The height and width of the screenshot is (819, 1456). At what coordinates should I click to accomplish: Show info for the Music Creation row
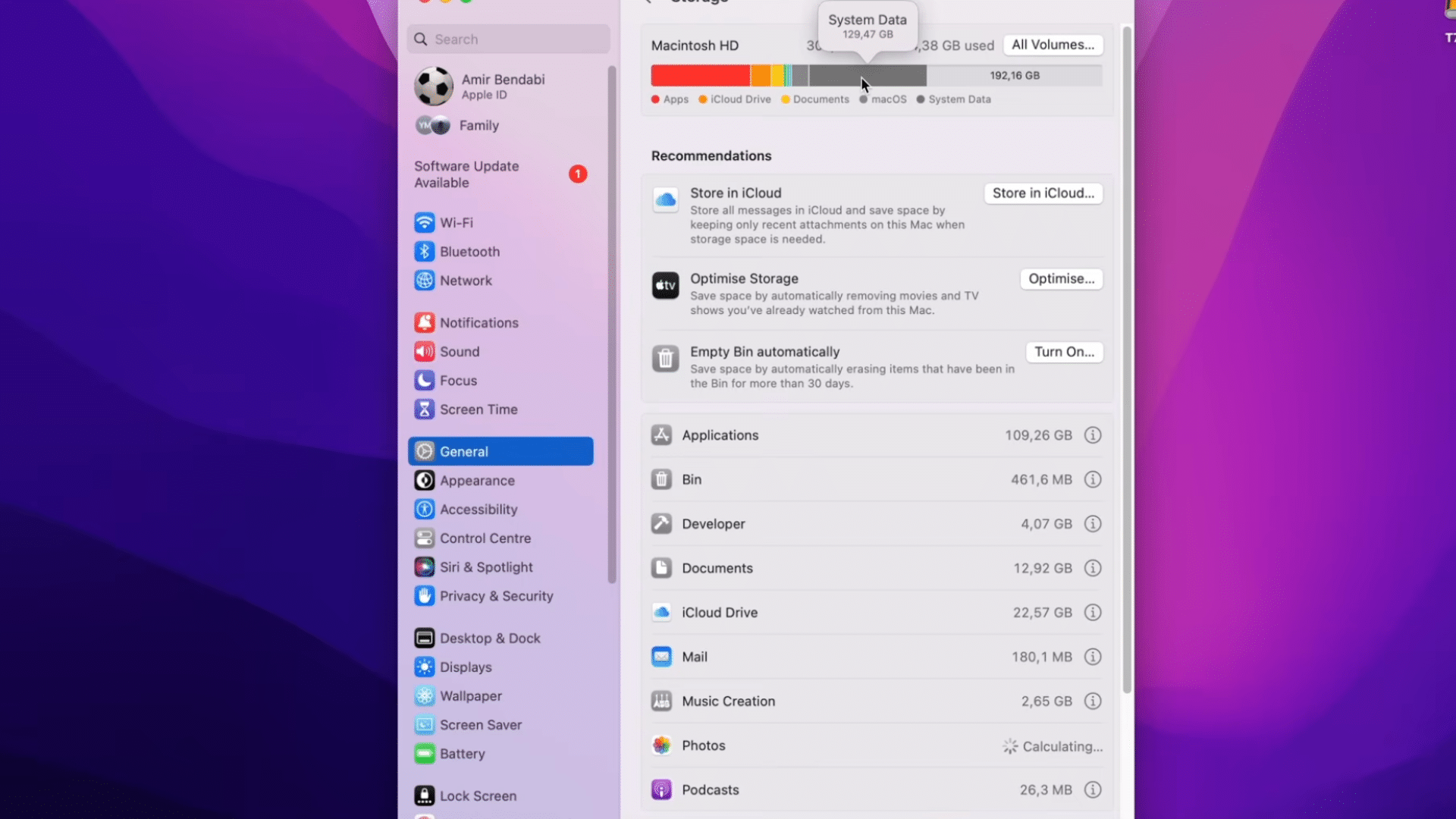click(1093, 701)
